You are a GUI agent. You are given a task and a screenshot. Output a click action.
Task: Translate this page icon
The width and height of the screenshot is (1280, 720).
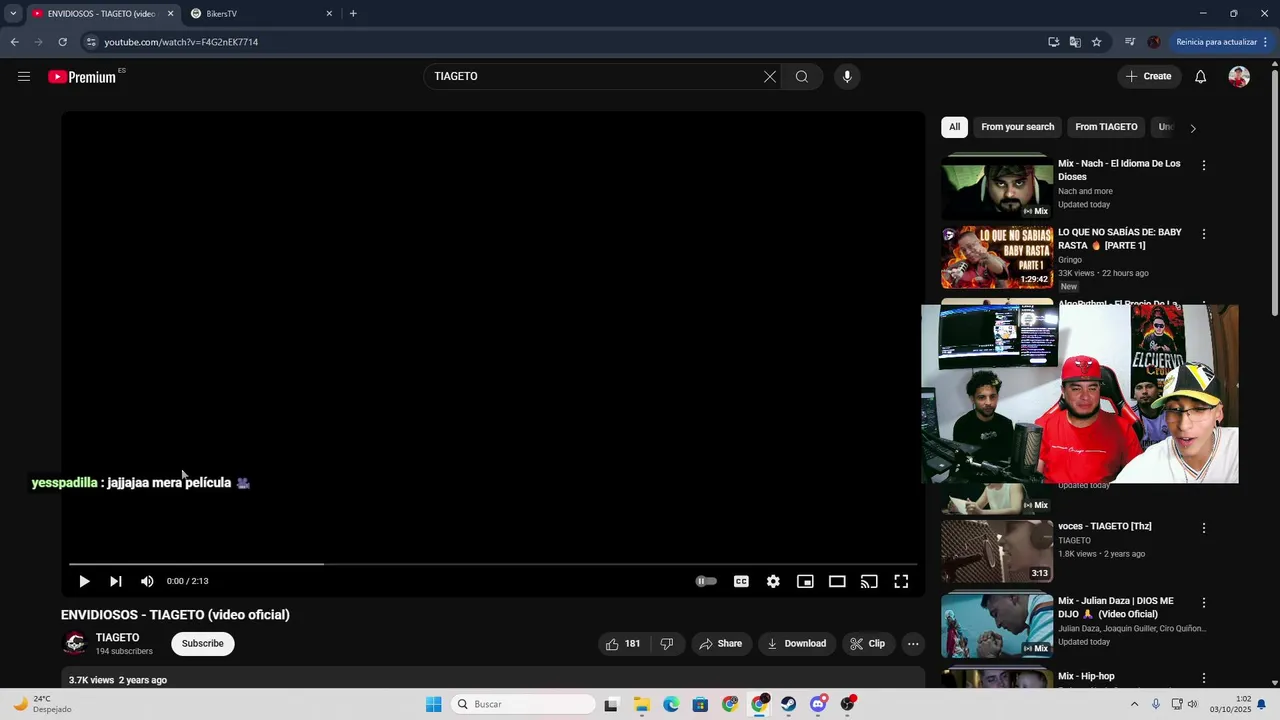1075,42
